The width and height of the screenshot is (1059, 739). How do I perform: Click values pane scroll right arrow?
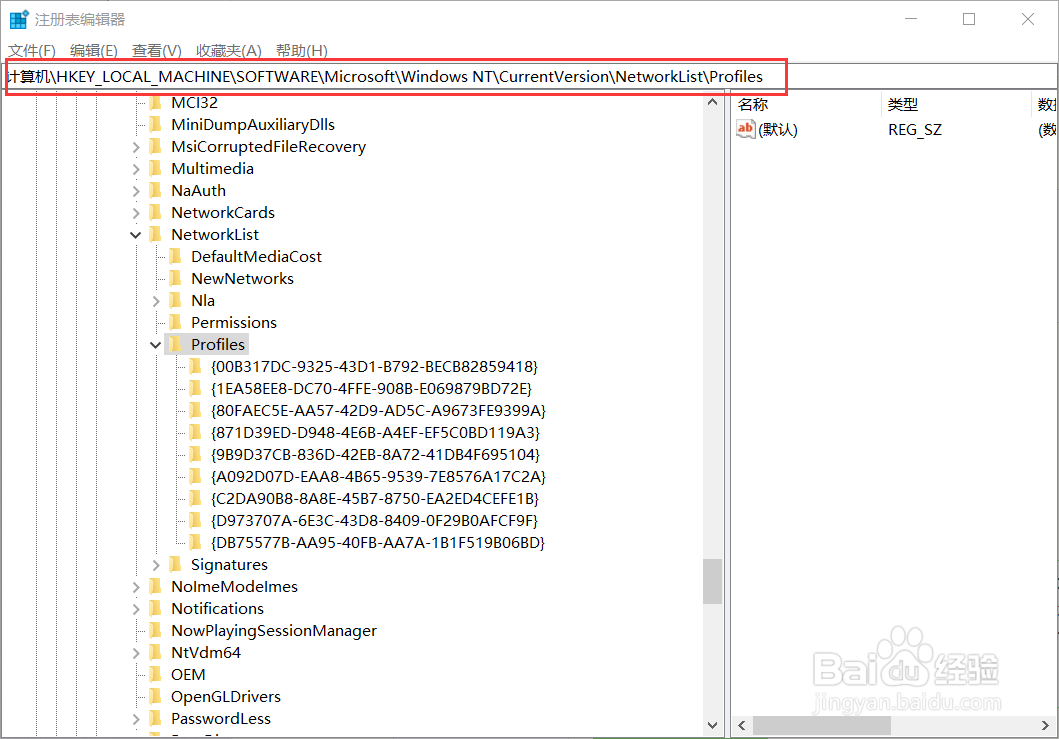point(1045,725)
